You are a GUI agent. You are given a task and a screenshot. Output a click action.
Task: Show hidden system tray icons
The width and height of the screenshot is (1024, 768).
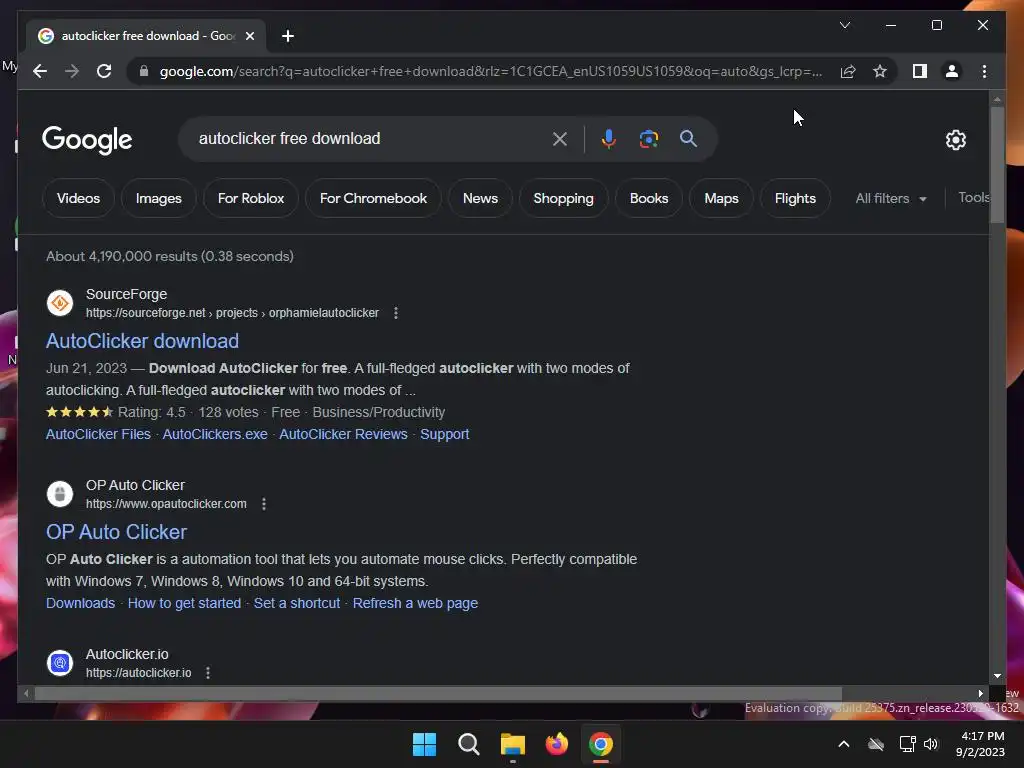tap(844, 744)
